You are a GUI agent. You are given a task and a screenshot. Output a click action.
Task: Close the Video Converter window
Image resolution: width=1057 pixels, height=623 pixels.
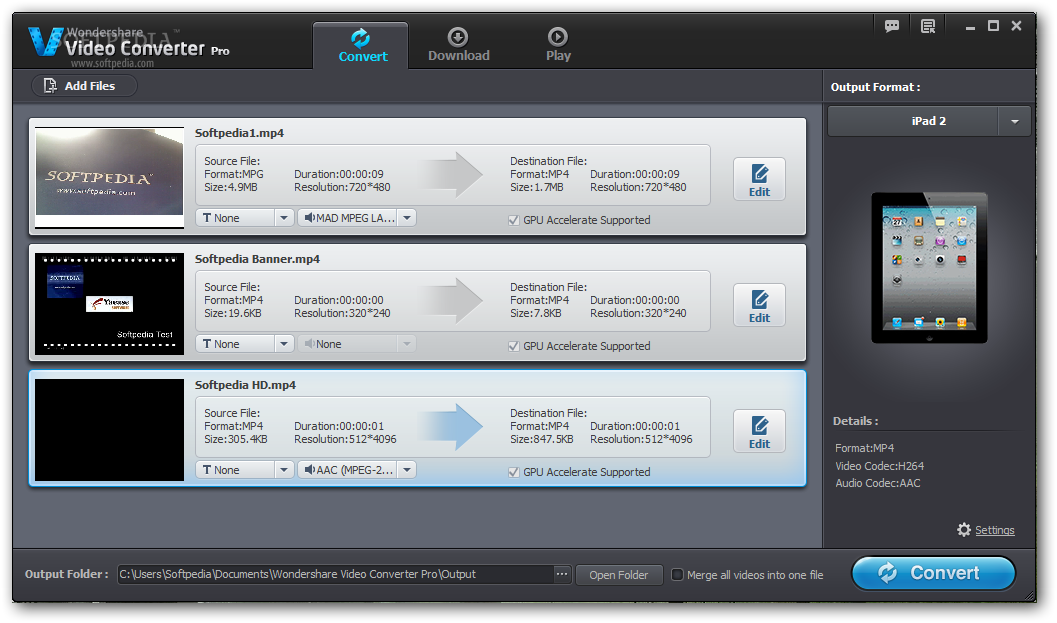pos(1016,26)
